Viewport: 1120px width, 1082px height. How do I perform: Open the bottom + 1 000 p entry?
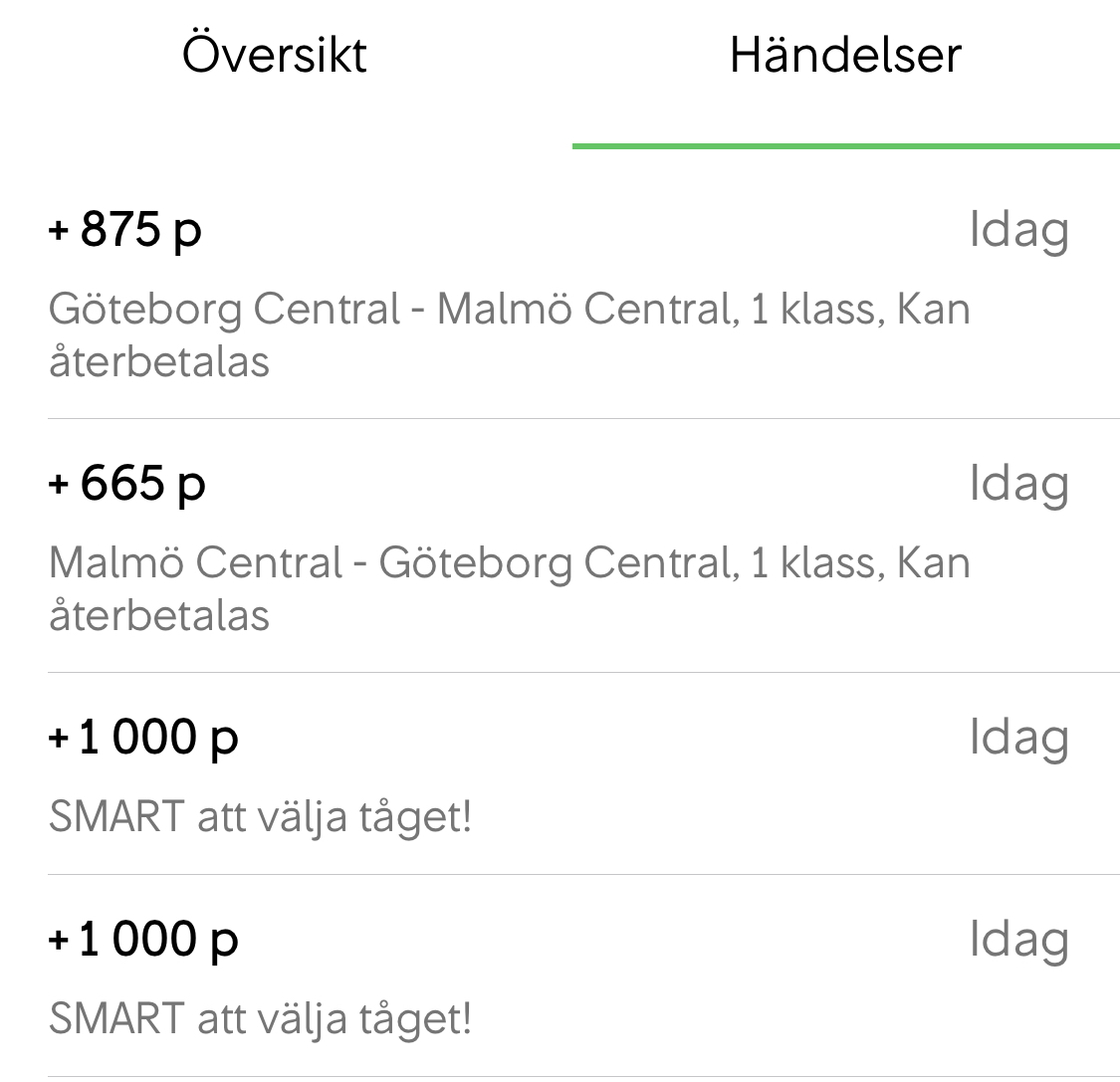[x=143, y=940]
